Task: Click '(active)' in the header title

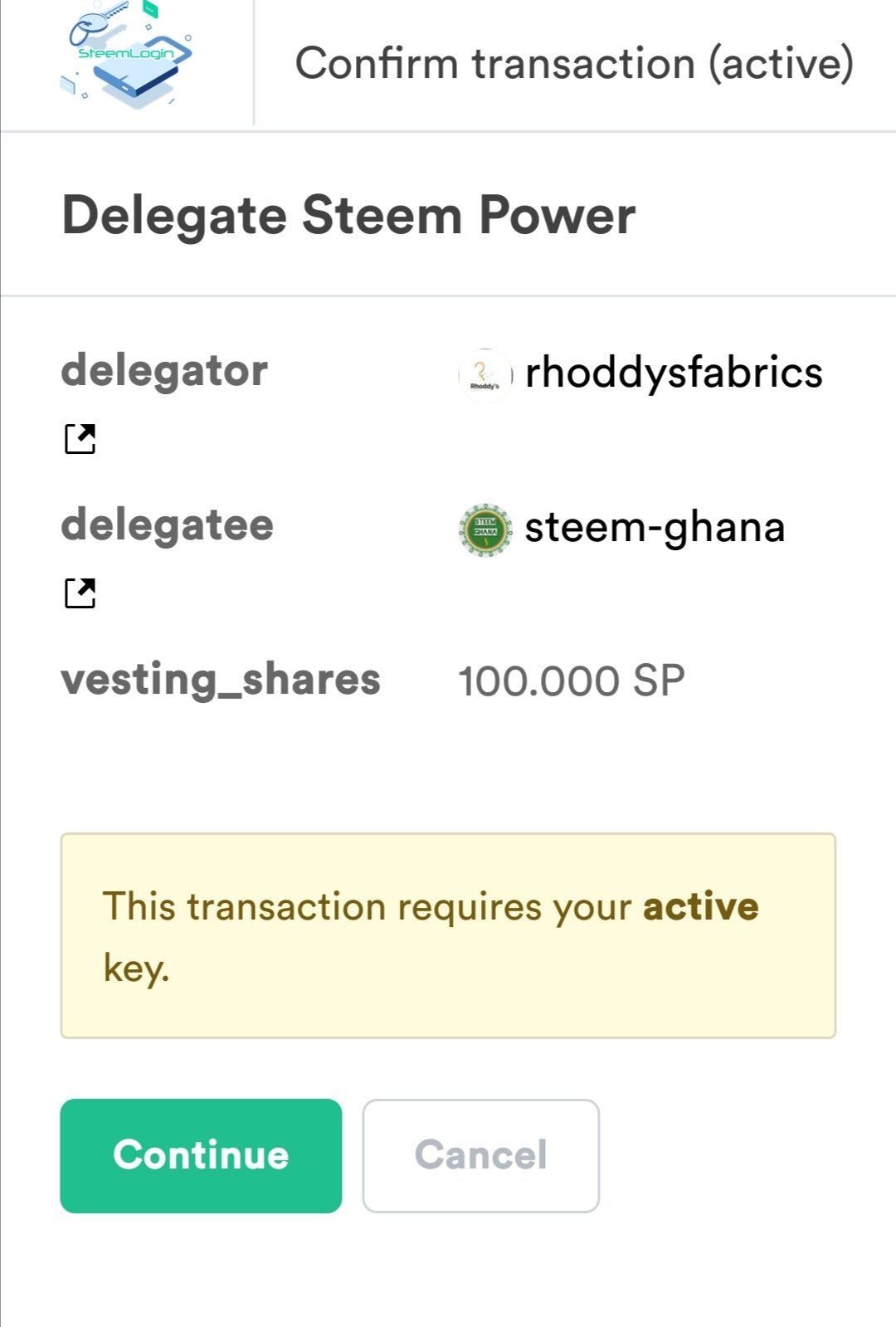Action: (x=781, y=64)
